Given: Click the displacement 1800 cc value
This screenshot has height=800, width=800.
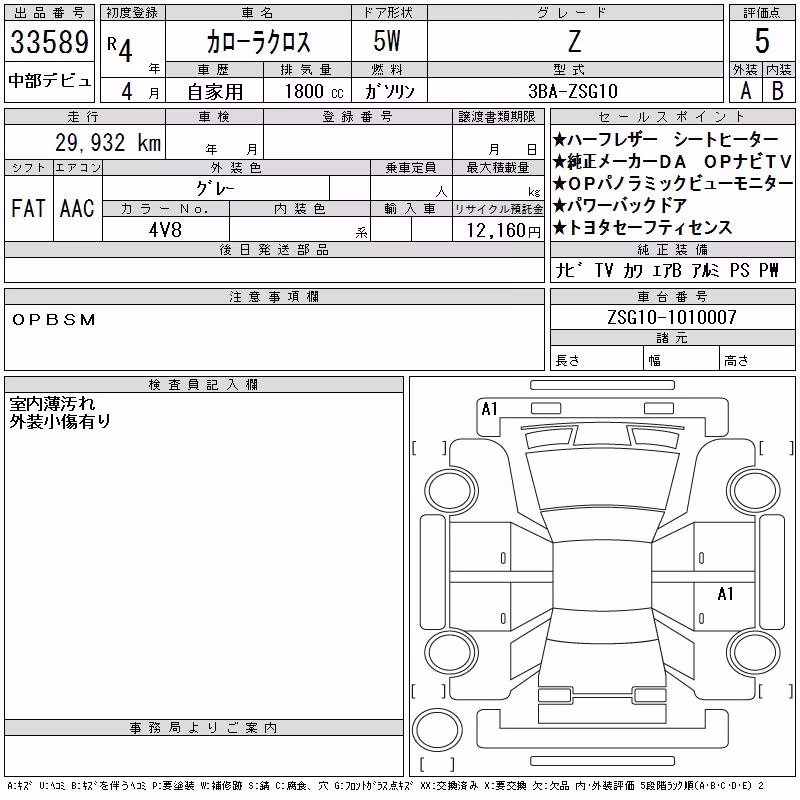Looking at the screenshot, I should pos(314,92).
